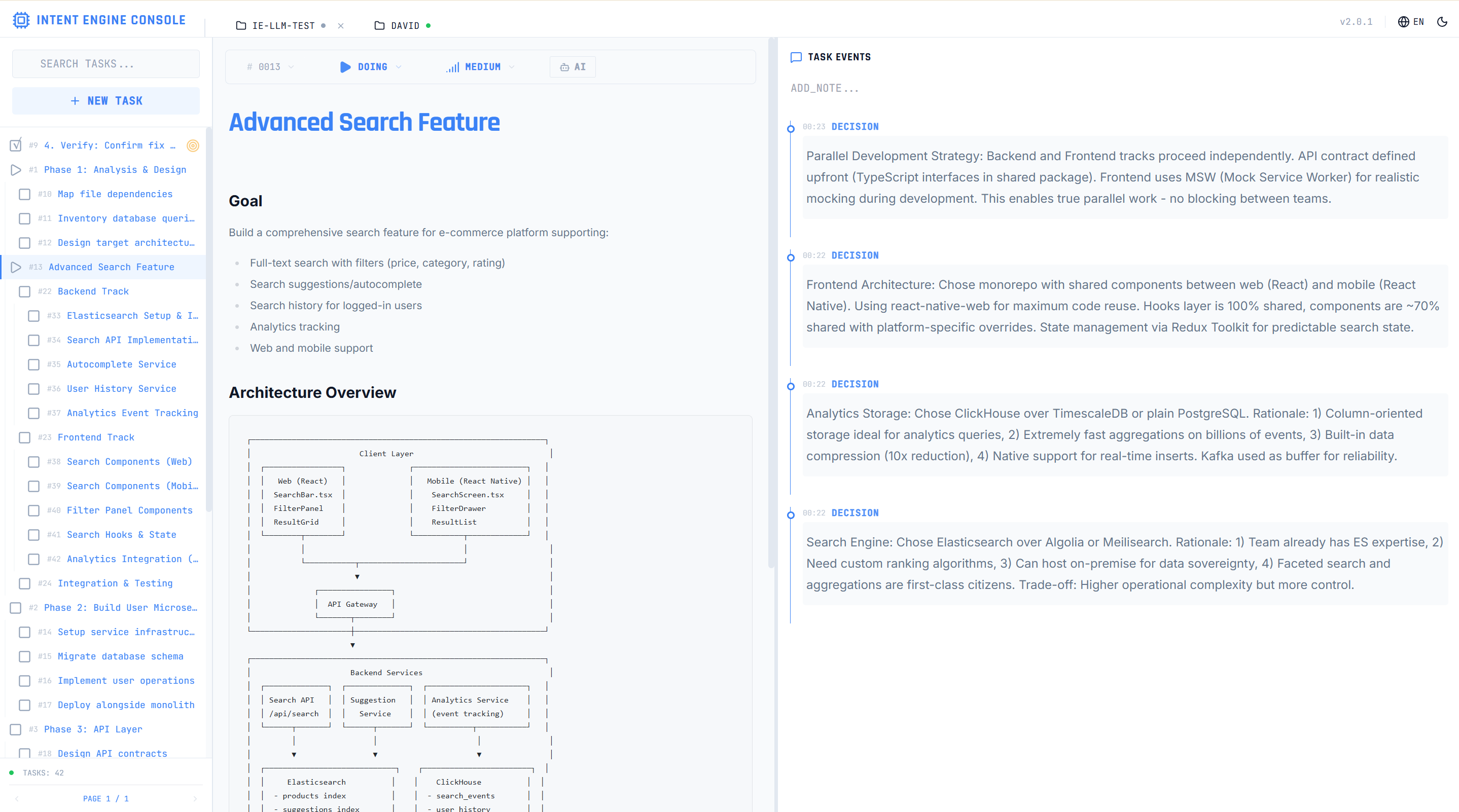Open Deploy alongside monolith task
1459x812 pixels.
[x=126, y=706]
